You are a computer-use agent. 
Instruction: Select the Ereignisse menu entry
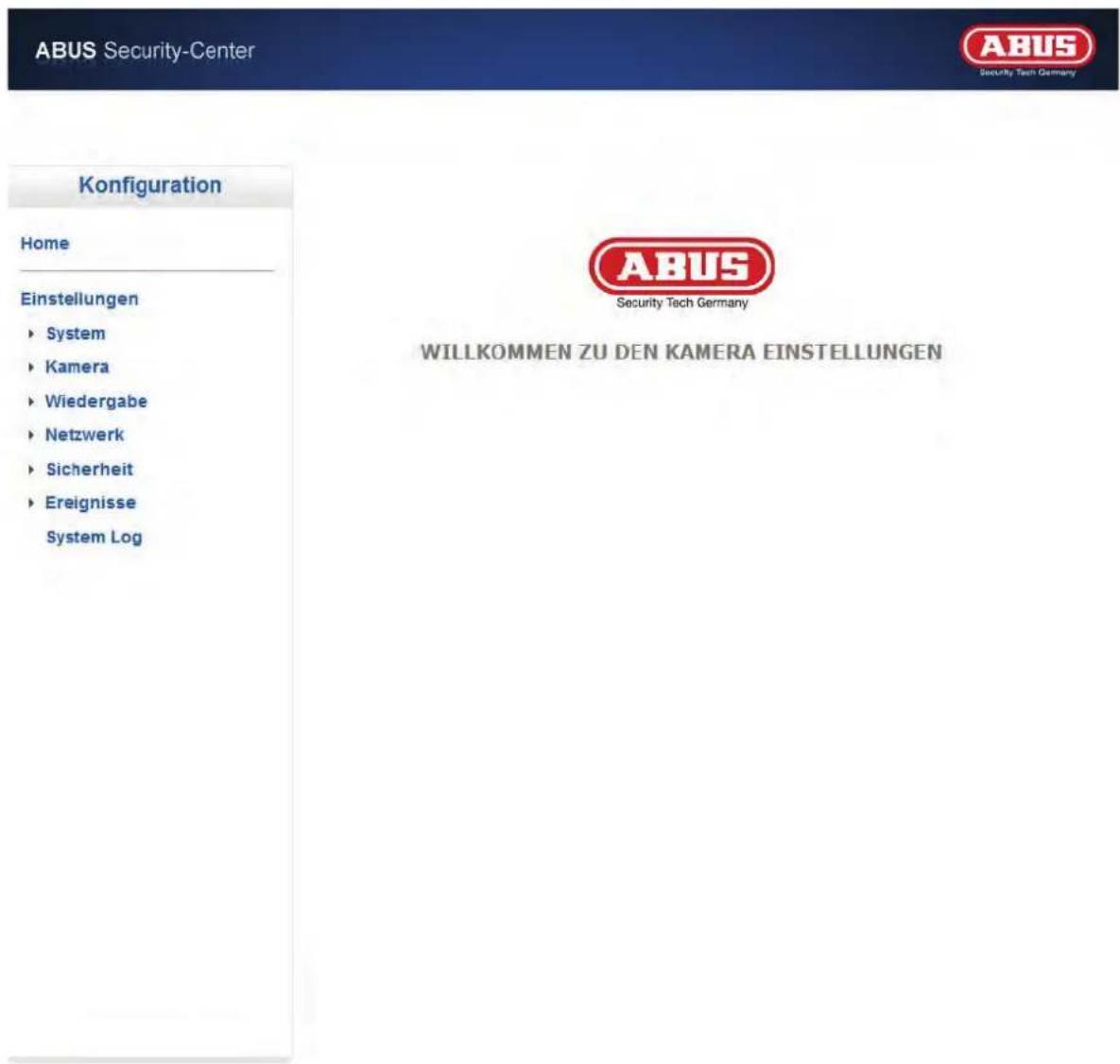click(x=91, y=503)
